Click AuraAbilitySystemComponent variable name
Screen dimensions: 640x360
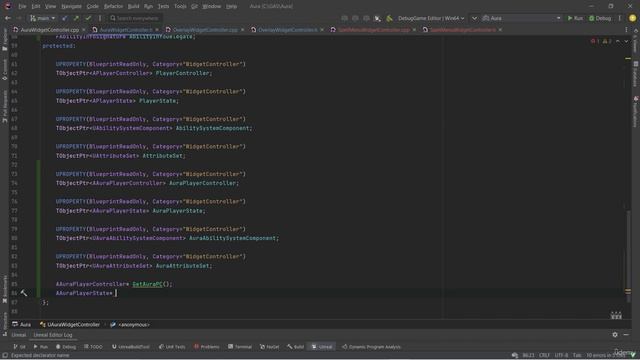pos(232,238)
